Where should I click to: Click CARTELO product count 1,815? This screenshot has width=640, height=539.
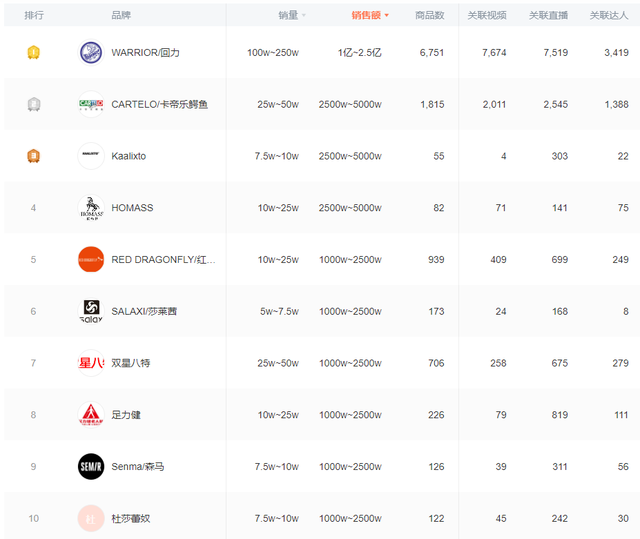pyautogui.click(x=432, y=104)
